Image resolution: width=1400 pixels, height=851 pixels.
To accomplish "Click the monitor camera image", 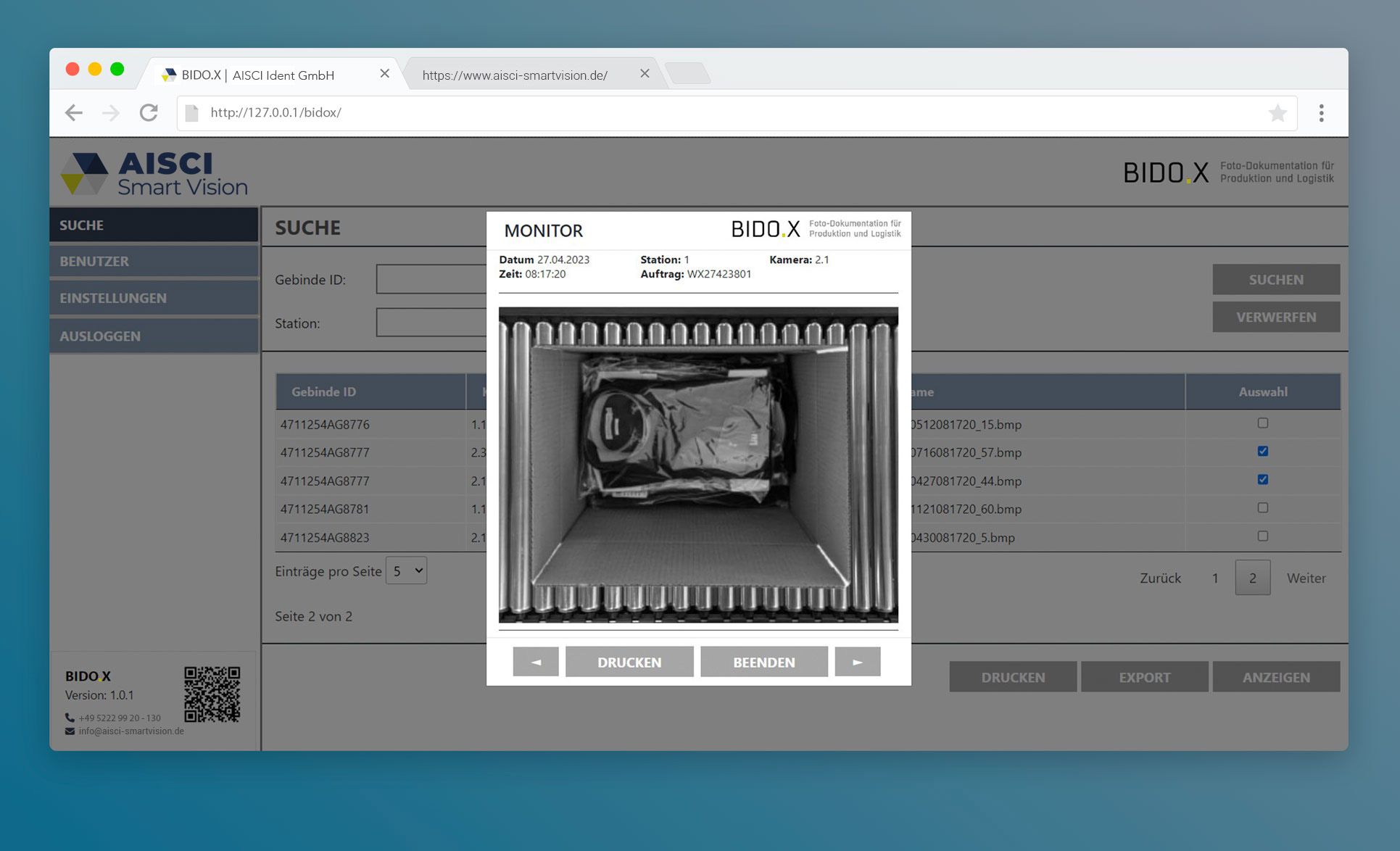I will [698, 465].
